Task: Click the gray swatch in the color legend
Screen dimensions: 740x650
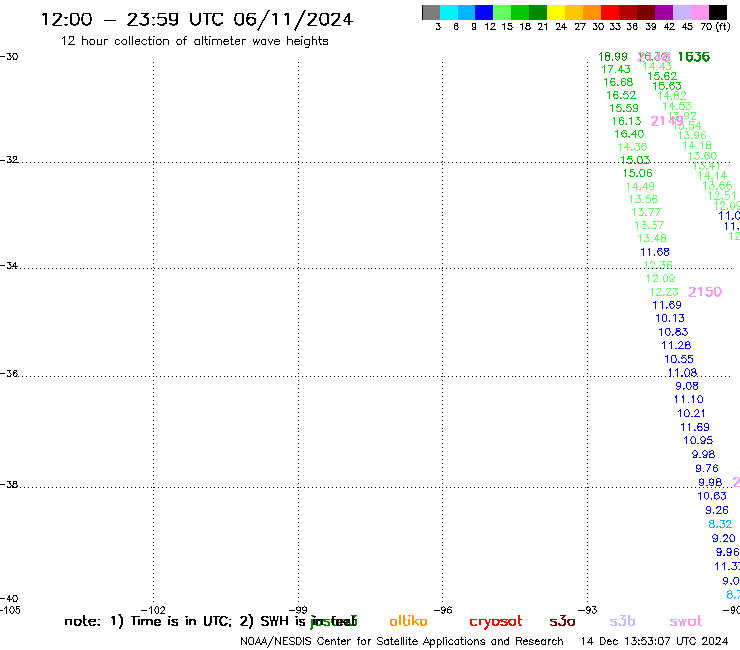Action: pos(431,12)
